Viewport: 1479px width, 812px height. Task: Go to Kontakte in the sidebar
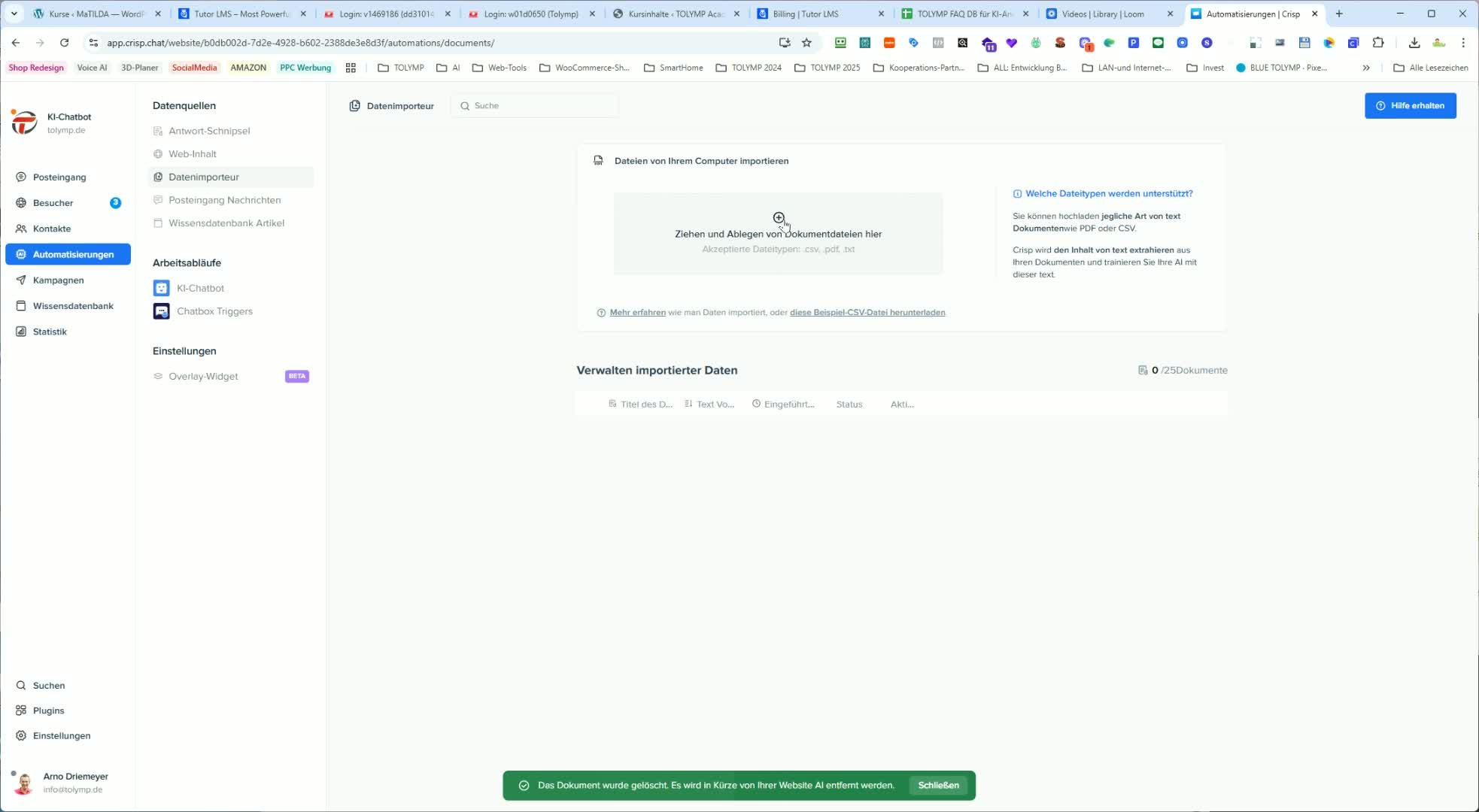click(51, 229)
